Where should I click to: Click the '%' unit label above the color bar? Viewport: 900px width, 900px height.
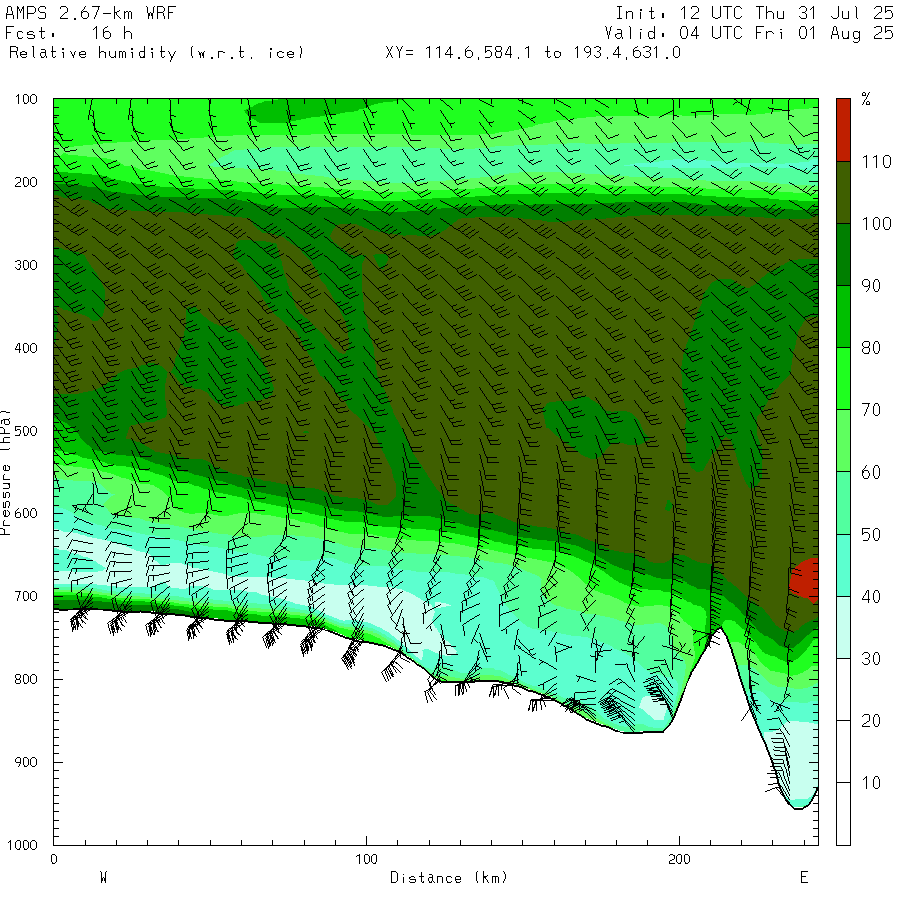click(866, 99)
